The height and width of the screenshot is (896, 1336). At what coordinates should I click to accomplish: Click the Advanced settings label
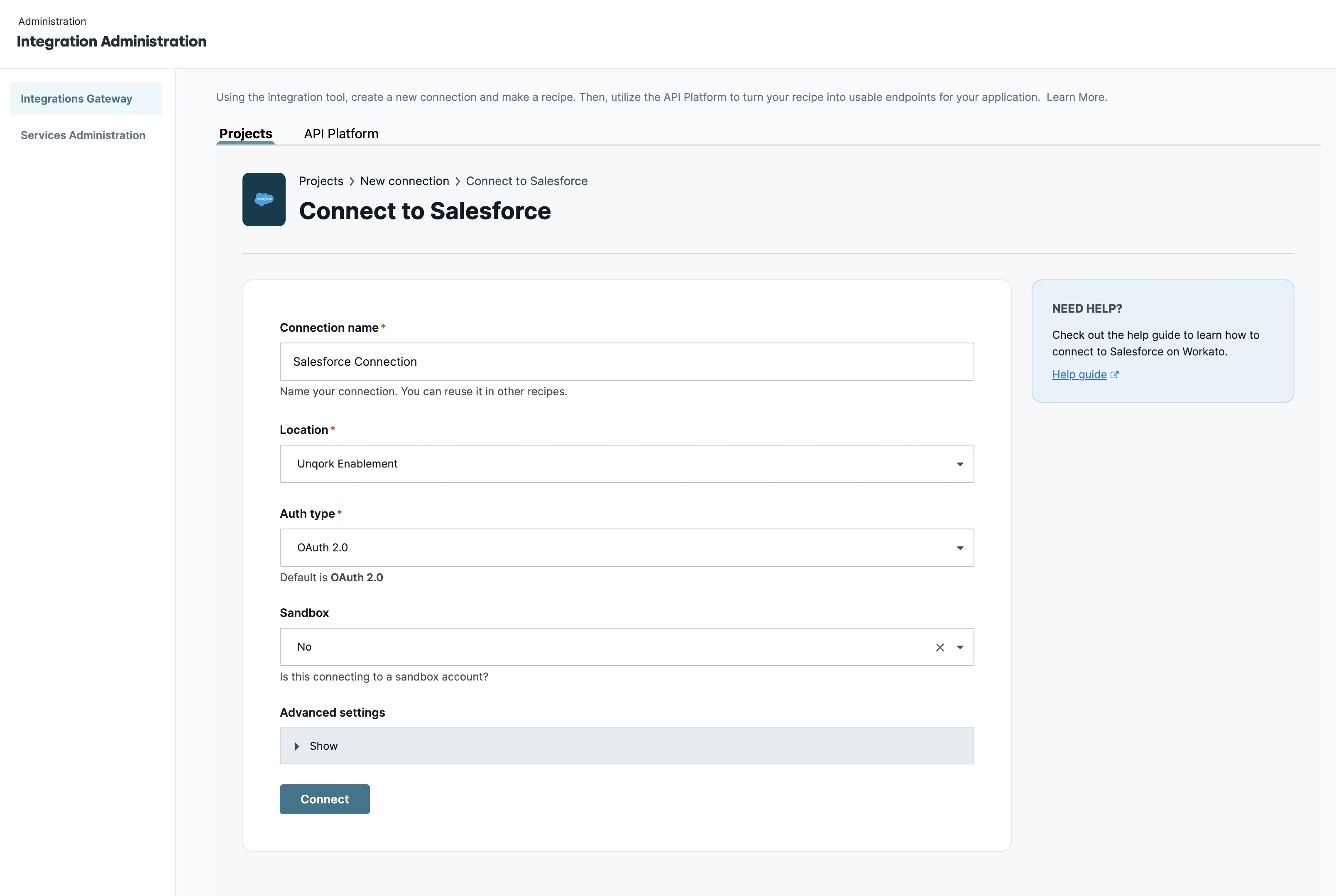pyautogui.click(x=333, y=713)
